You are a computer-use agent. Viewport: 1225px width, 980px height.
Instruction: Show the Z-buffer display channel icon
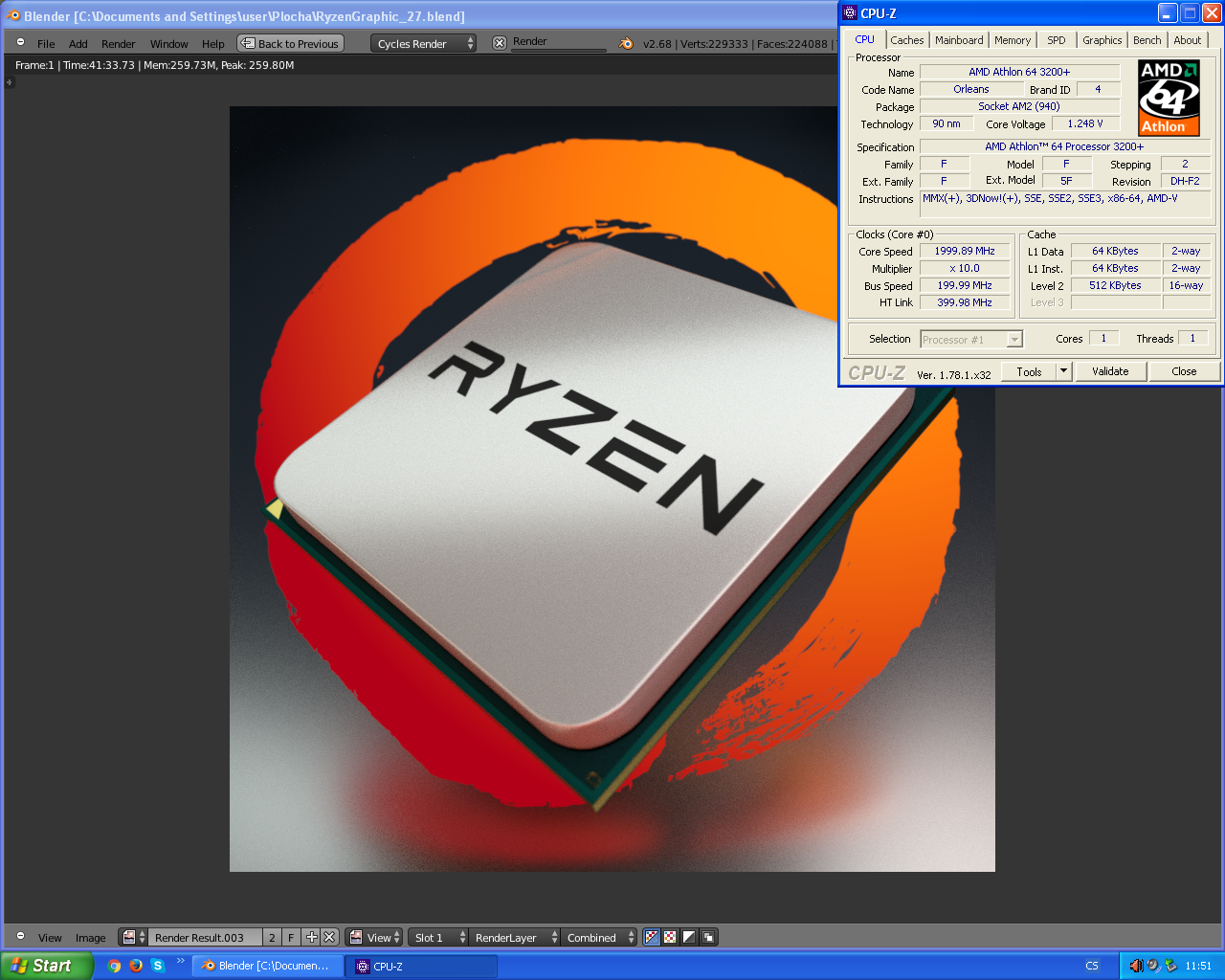(708, 938)
